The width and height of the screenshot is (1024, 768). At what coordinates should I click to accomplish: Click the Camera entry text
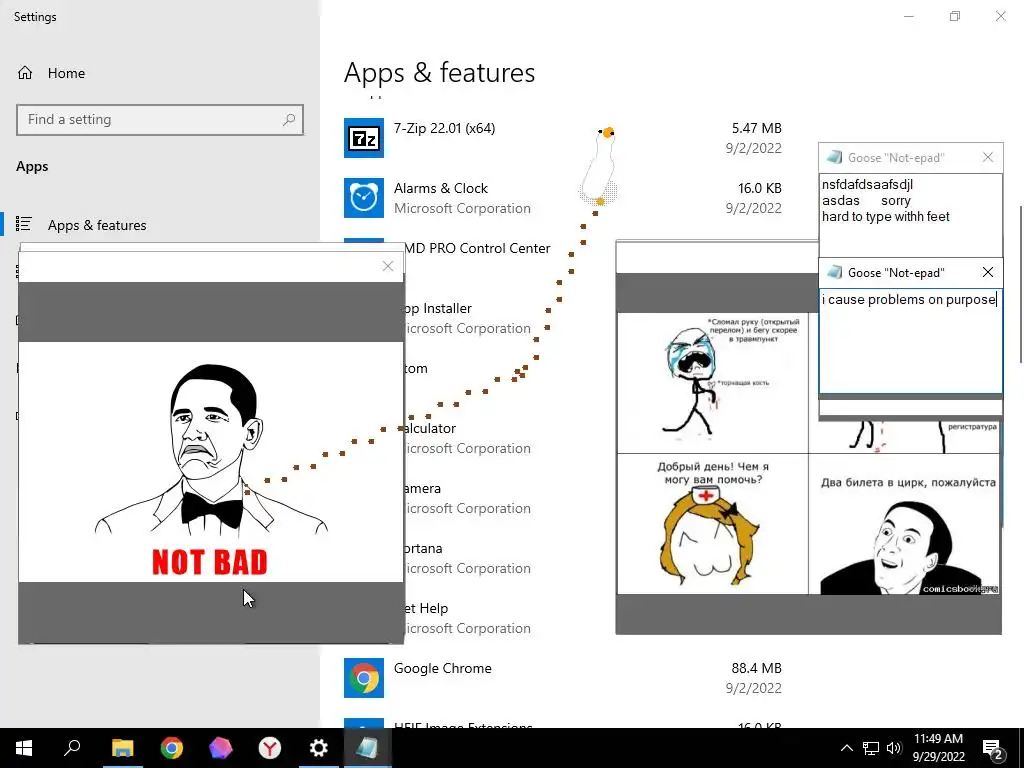coord(422,488)
